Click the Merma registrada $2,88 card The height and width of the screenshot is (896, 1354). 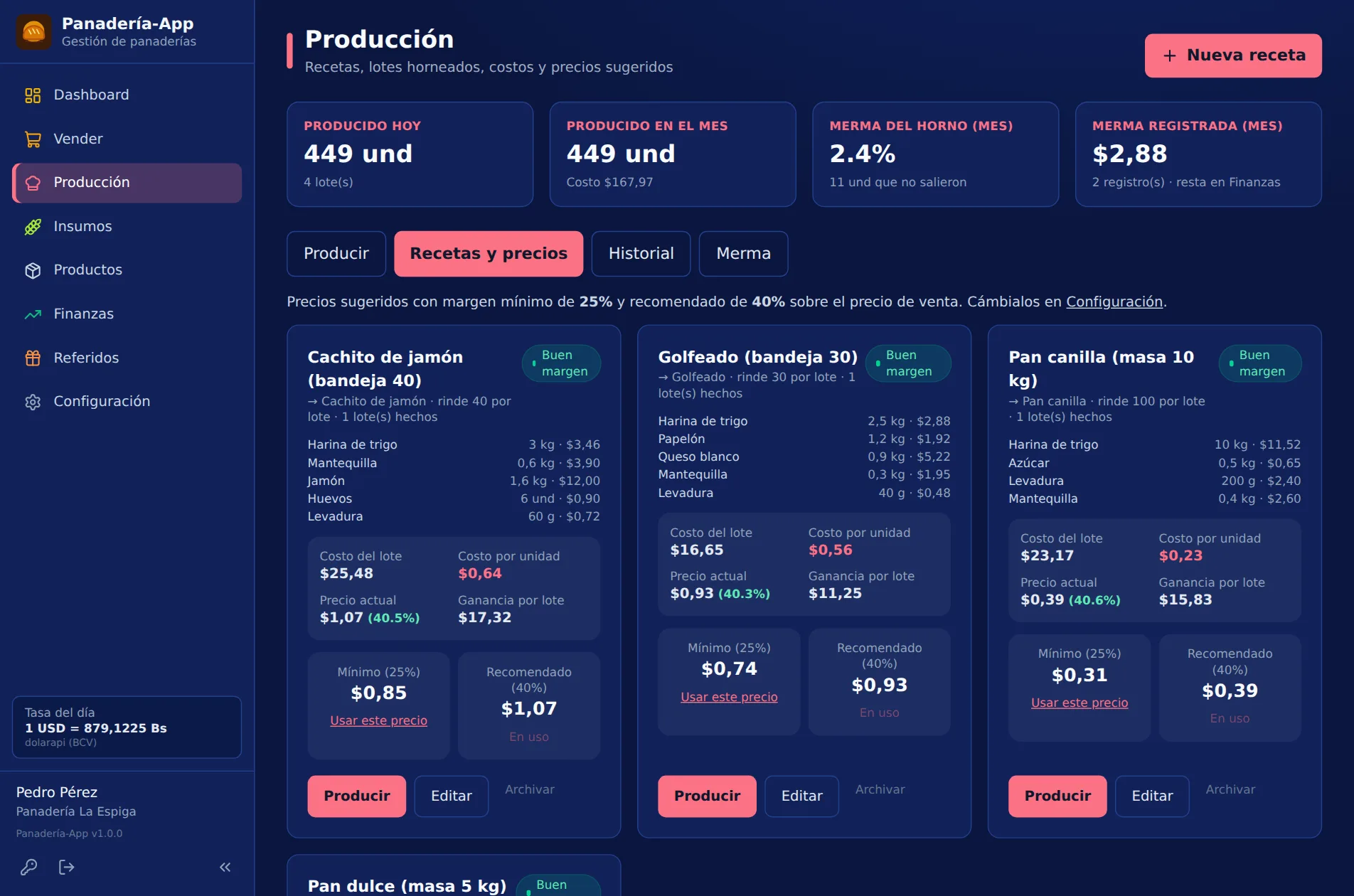(x=1199, y=154)
